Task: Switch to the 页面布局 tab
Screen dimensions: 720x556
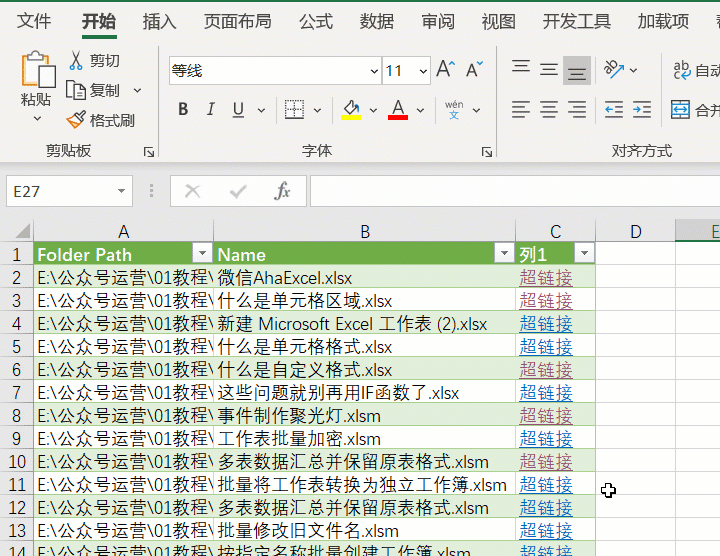Action: pos(238,22)
